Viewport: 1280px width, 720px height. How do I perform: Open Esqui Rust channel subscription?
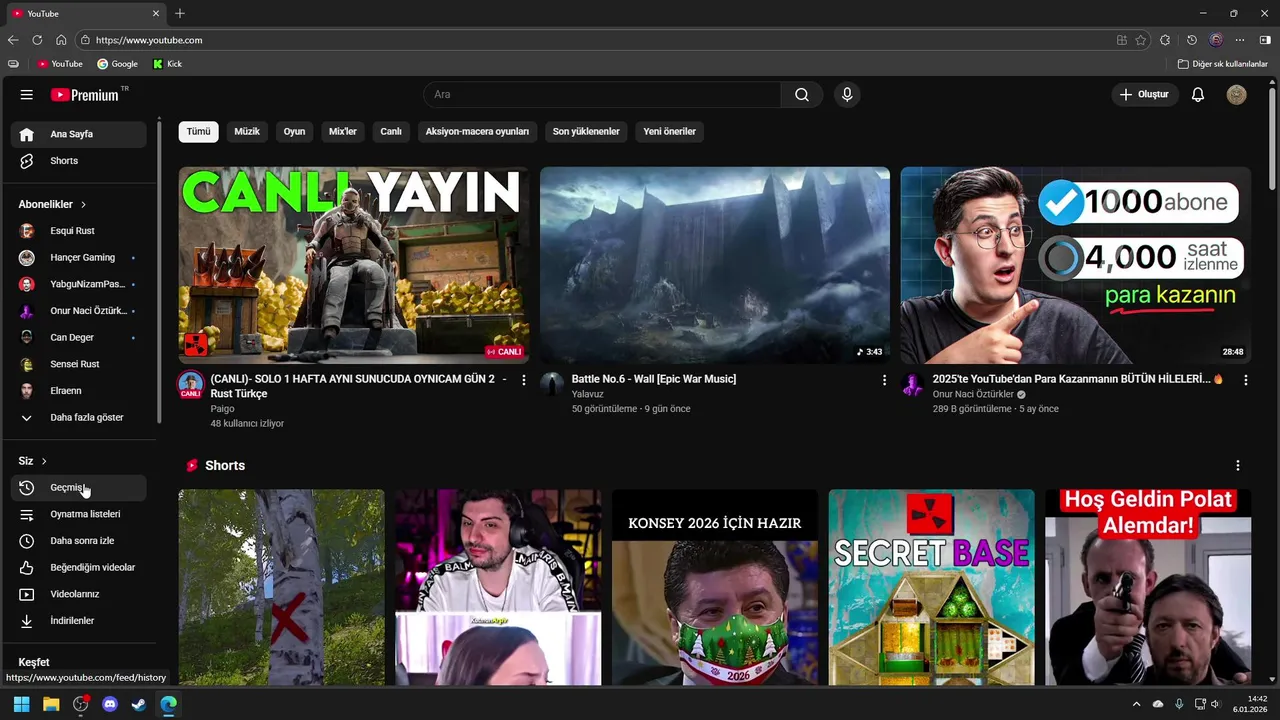coord(79,231)
